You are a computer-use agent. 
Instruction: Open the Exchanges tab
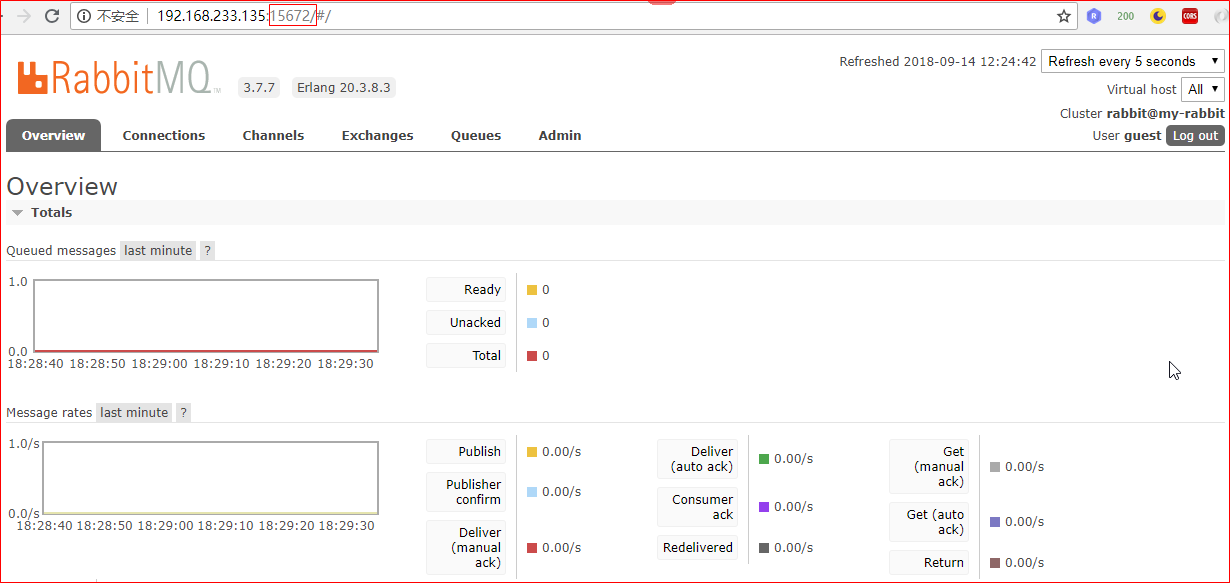377,135
